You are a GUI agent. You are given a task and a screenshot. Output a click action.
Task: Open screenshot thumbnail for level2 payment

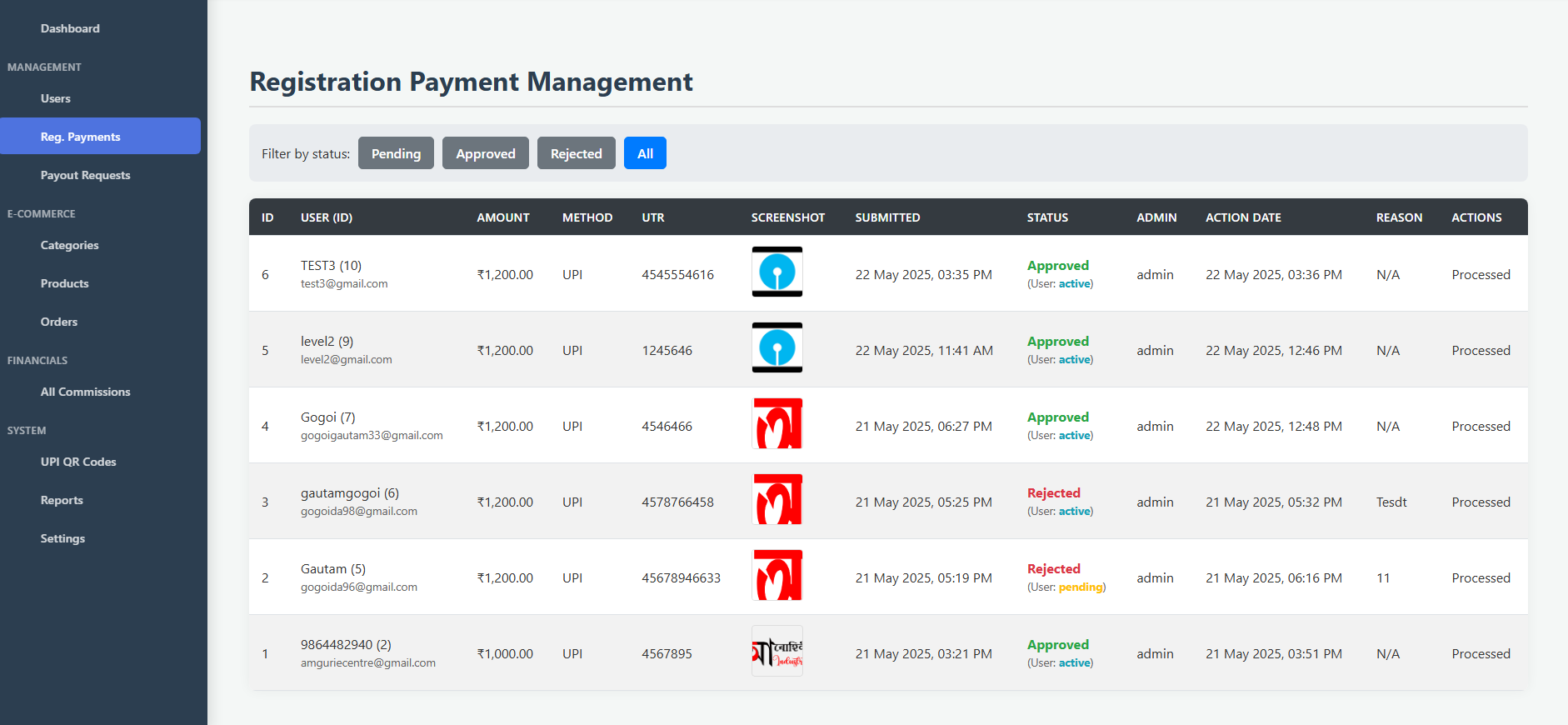click(777, 347)
